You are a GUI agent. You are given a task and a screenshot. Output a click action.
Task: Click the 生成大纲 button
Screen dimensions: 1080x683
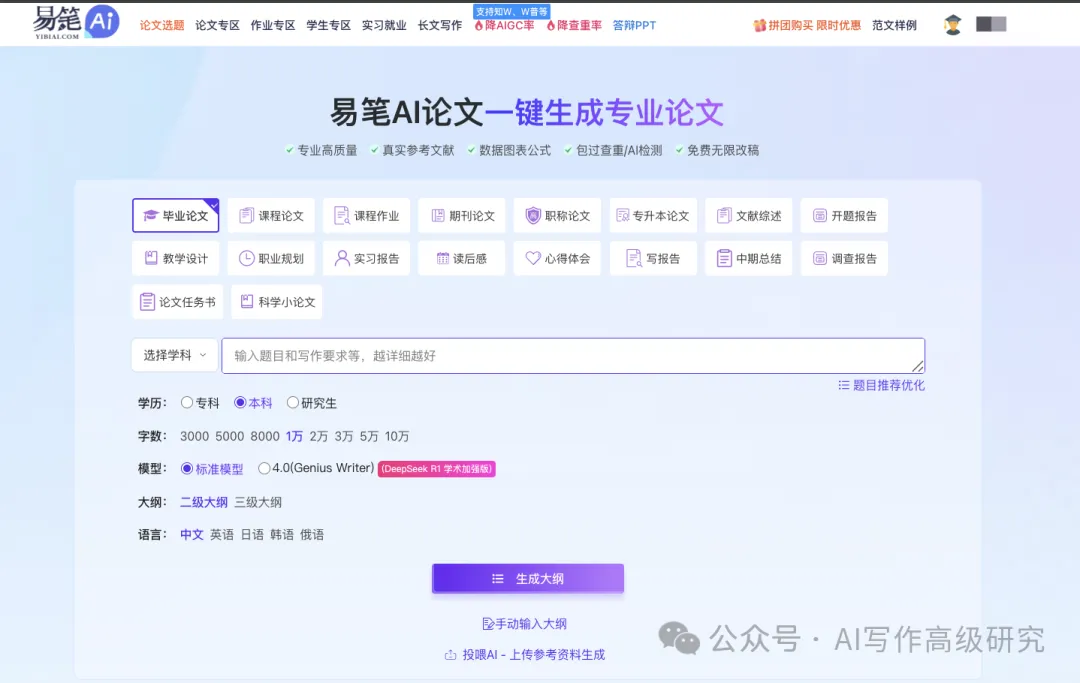click(x=528, y=578)
